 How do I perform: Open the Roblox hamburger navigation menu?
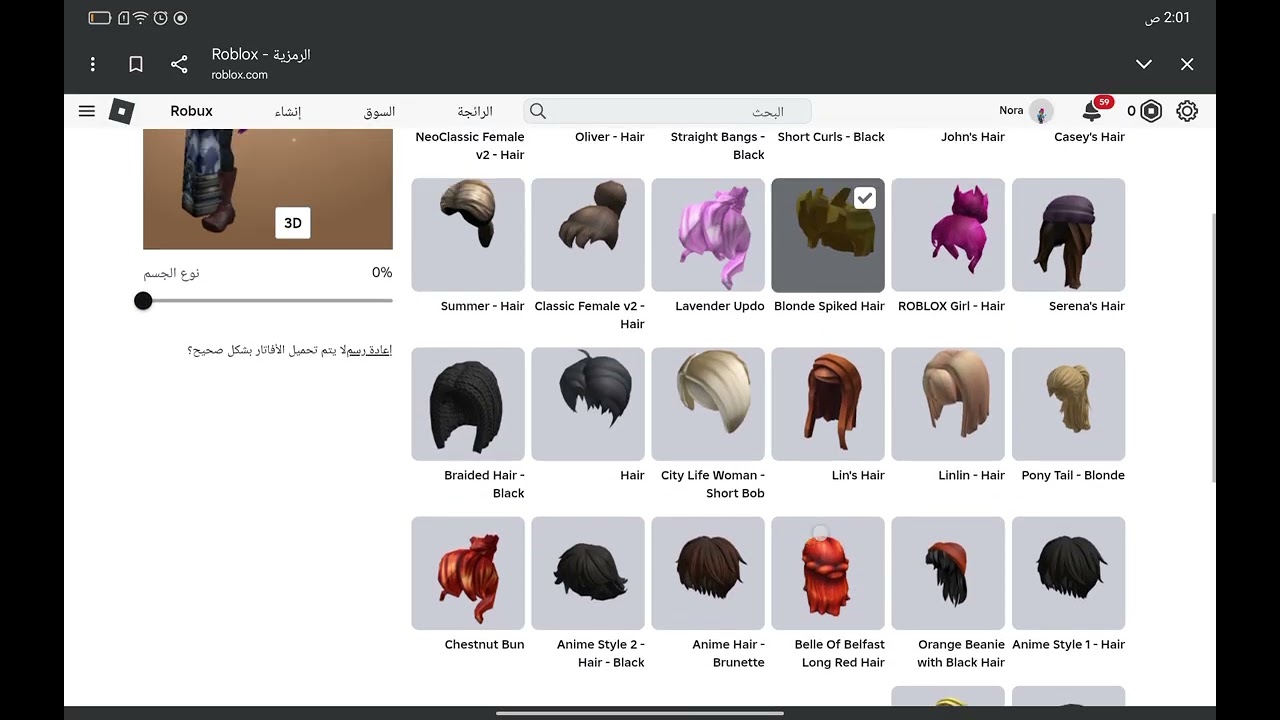tap(87, 111)
